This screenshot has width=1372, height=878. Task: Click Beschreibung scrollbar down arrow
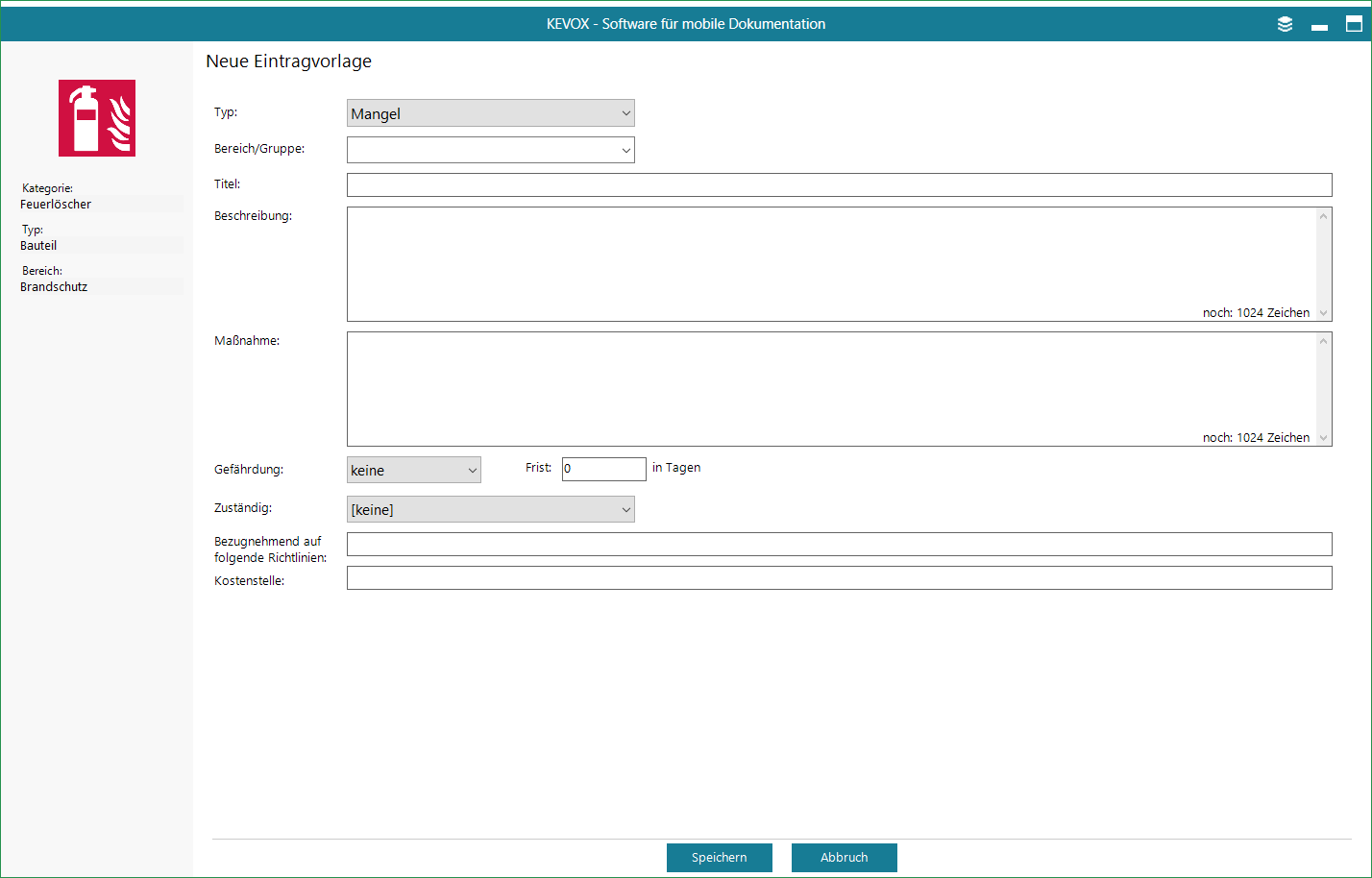[1324, 312]
